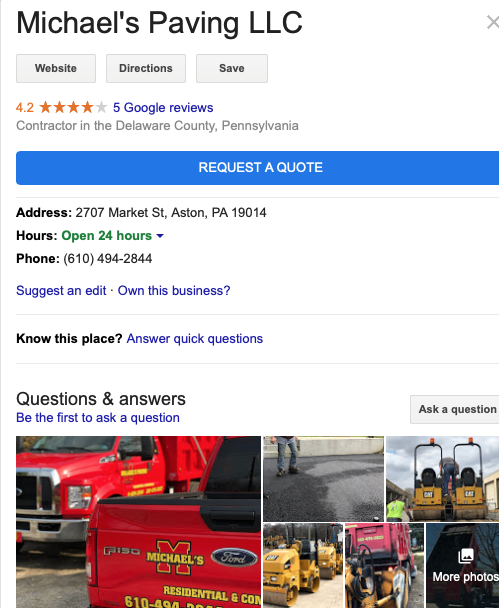Click Be the first to ask a question

pyautogui.click(x=98, y=418)
